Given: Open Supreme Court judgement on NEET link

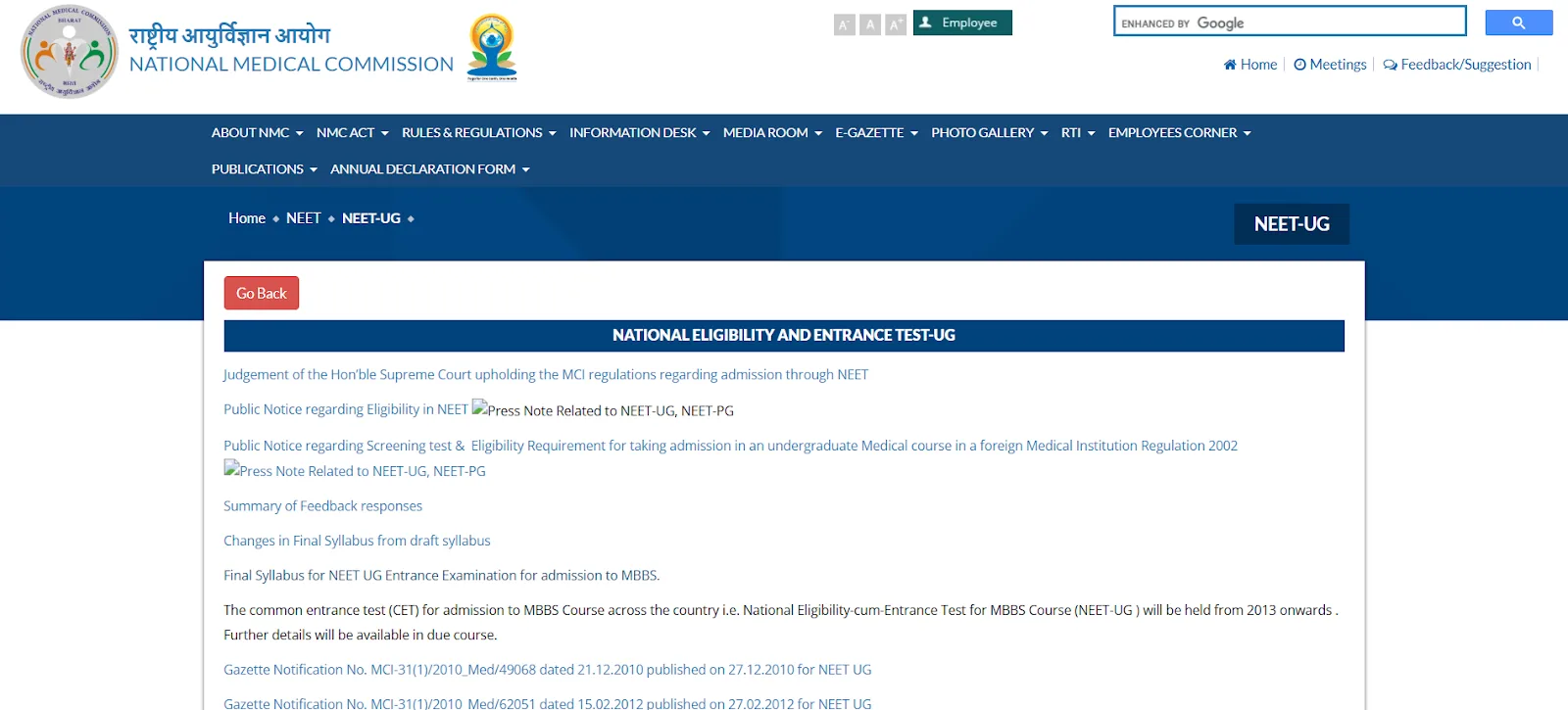Looking at the screenshot, I should click(546, 375).
